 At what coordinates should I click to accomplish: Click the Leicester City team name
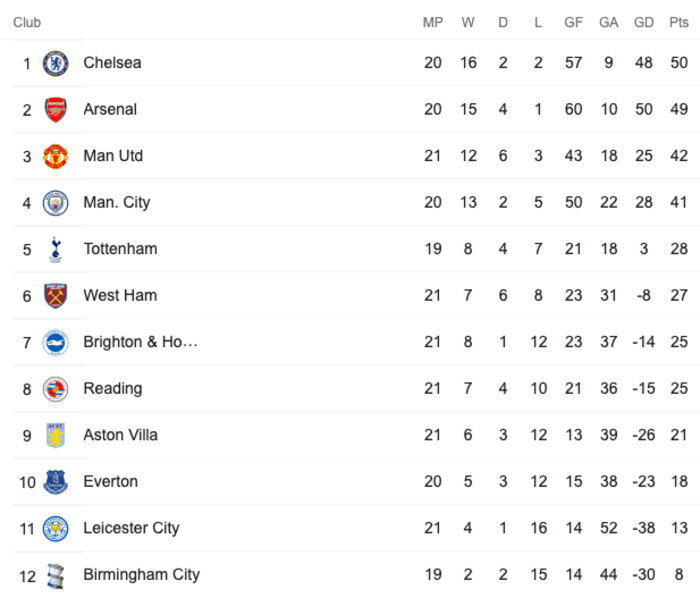(x=131, y=528)
